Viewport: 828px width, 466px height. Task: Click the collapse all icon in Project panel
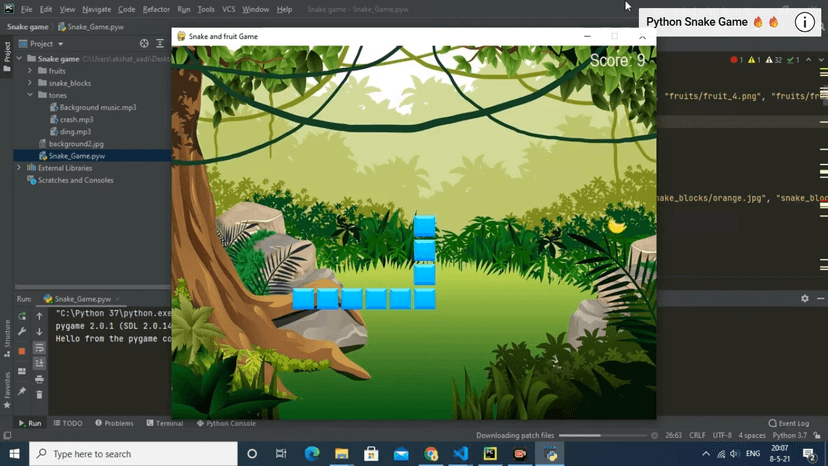pyautogui.click(x=159, y=44)
